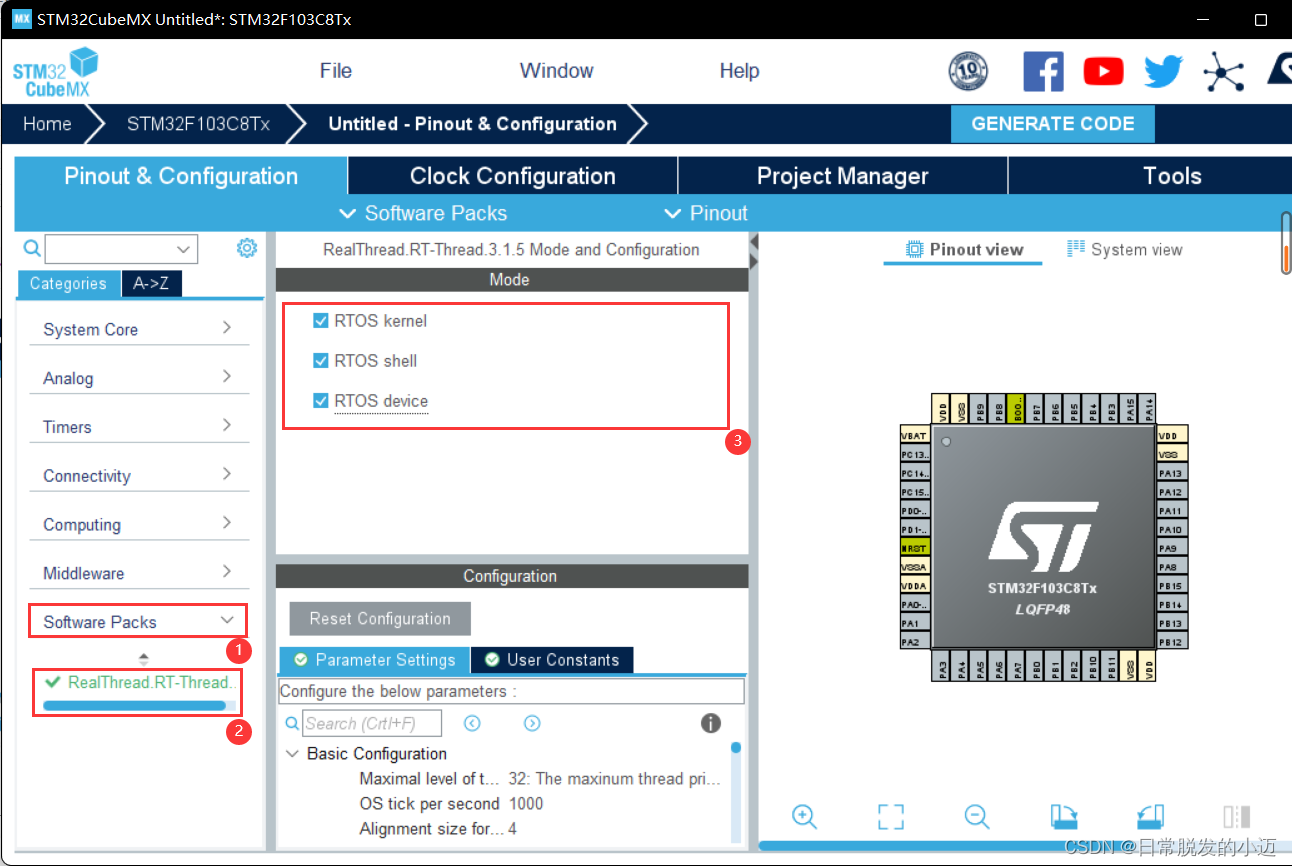Open the Pinout dropdown menu
This screenshot has width=1292, height=866.
pyautogui.click(x=706, y=213)
